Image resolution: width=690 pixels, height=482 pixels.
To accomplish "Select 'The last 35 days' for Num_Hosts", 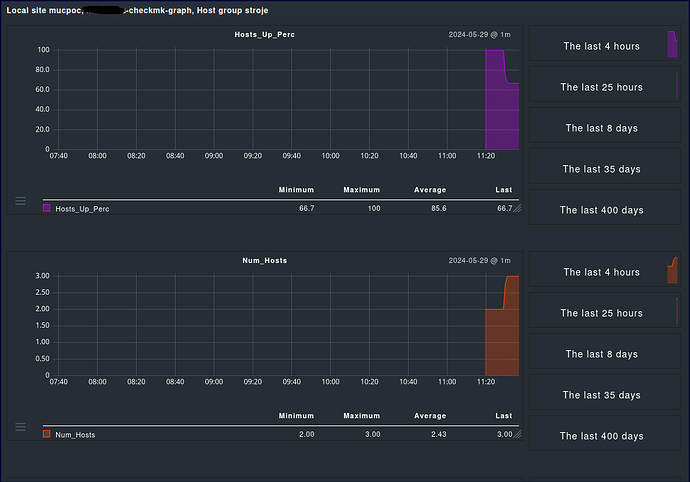I will click(x=601, y=395).
